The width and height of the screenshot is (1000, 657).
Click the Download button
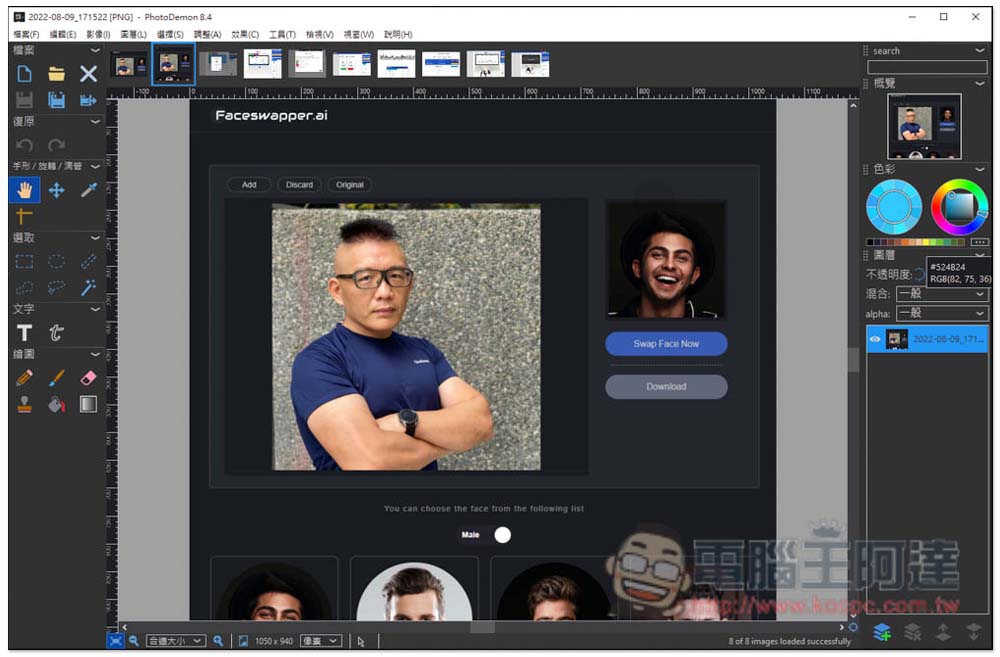pos(666,387)
